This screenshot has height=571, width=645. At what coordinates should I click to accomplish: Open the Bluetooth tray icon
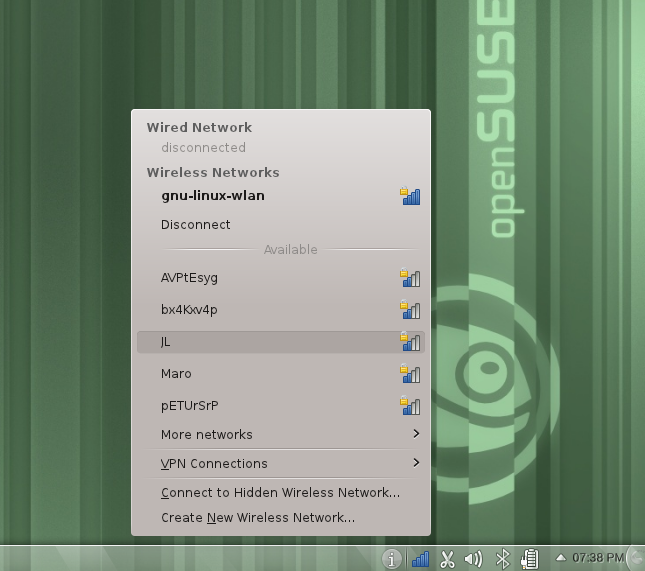coord(502,559)
